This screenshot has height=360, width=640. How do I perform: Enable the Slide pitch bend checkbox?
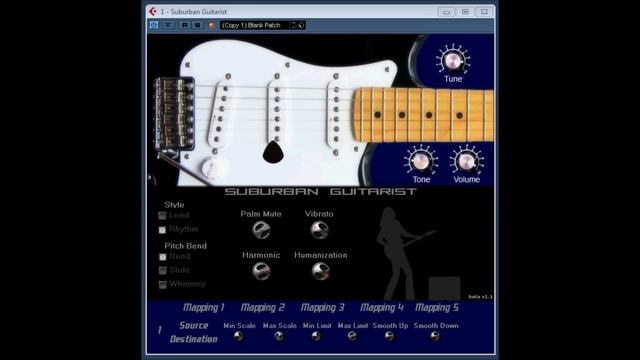pyautogui.click(x=162, y=270)
